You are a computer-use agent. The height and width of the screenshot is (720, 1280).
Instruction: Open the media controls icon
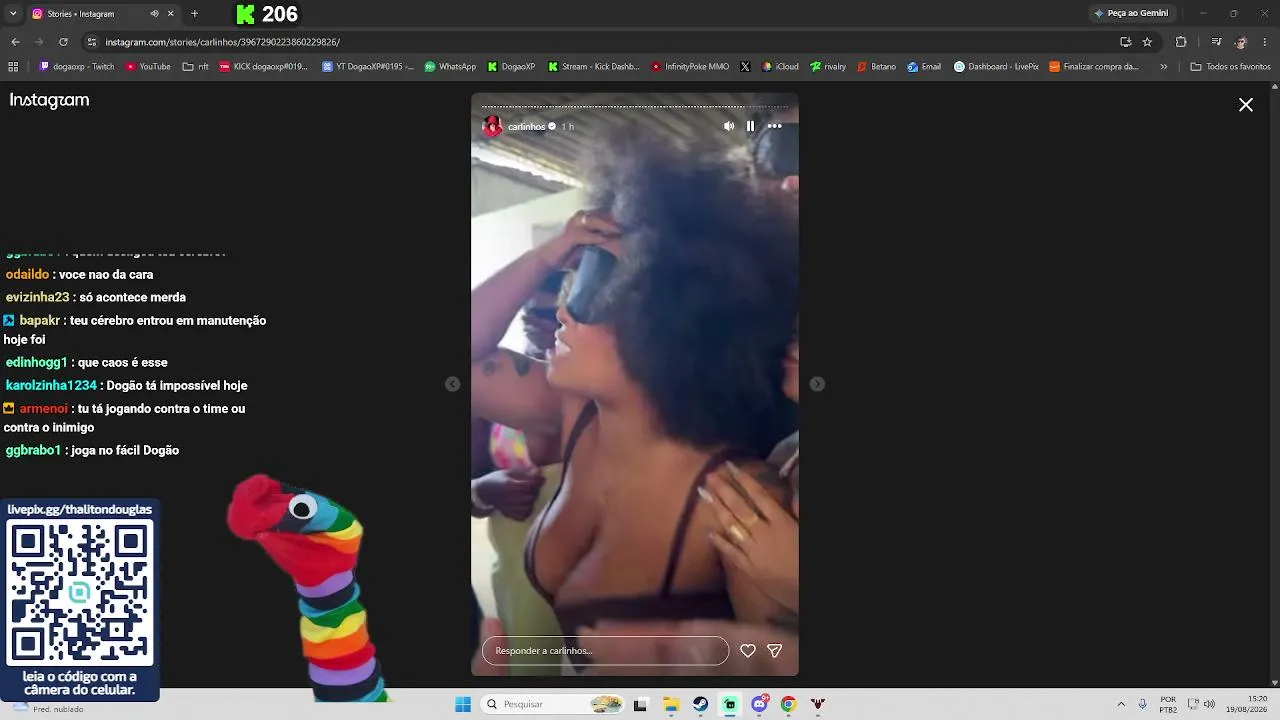click(1216, 42)
